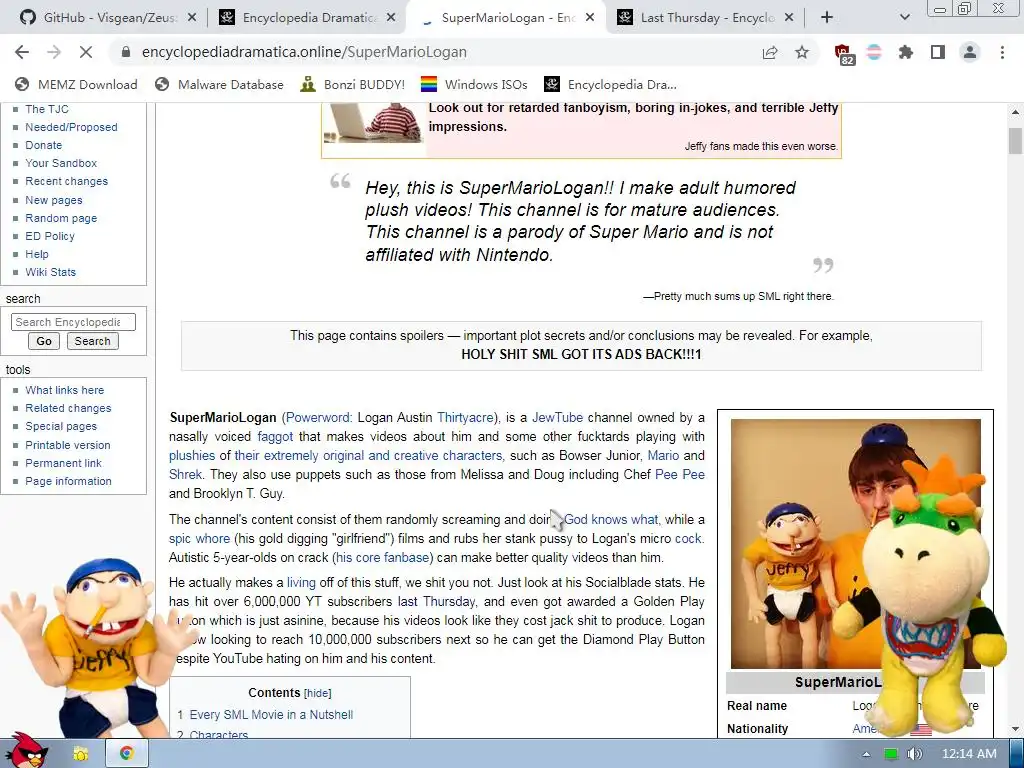
Task: Go forward to next page
Action: coord(54,52)
